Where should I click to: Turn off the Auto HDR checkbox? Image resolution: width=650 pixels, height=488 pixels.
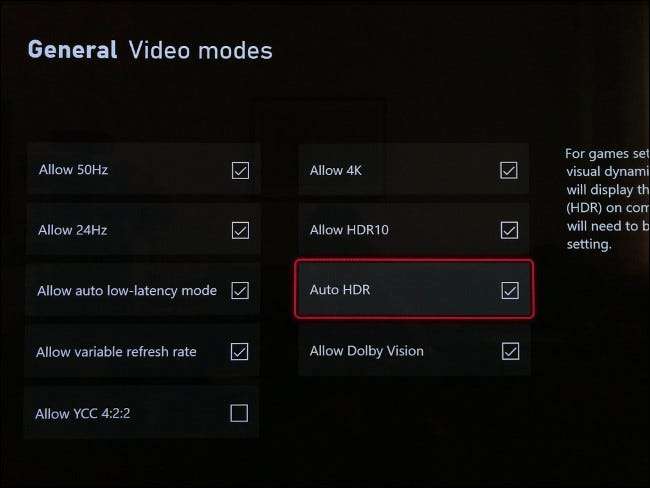pyautogui.click(x=510, y=290)
